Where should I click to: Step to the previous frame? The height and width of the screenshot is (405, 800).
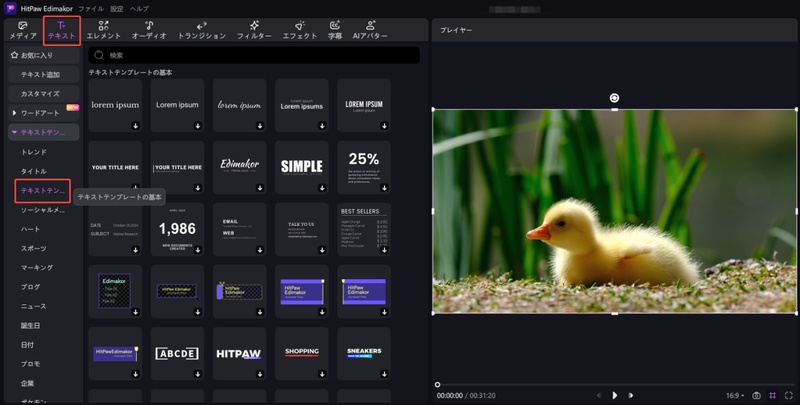pos(599,395)
